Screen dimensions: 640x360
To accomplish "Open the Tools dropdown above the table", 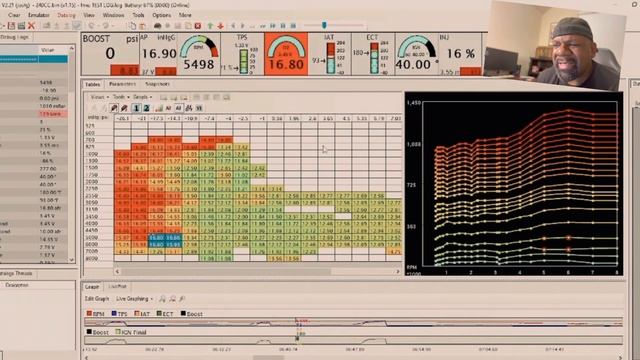I will pyautogui.click(x=121, y=97).
